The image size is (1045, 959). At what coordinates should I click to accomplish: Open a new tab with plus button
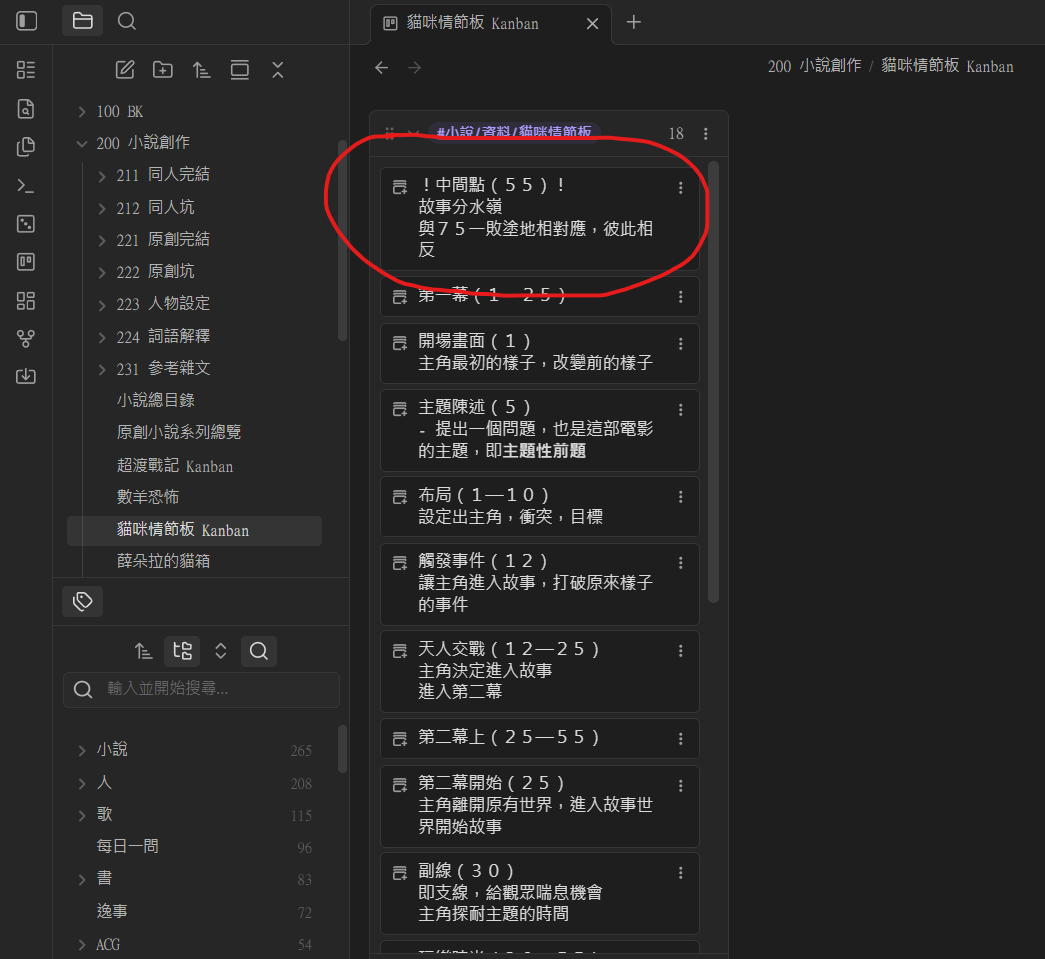click(x=634, y=23)
